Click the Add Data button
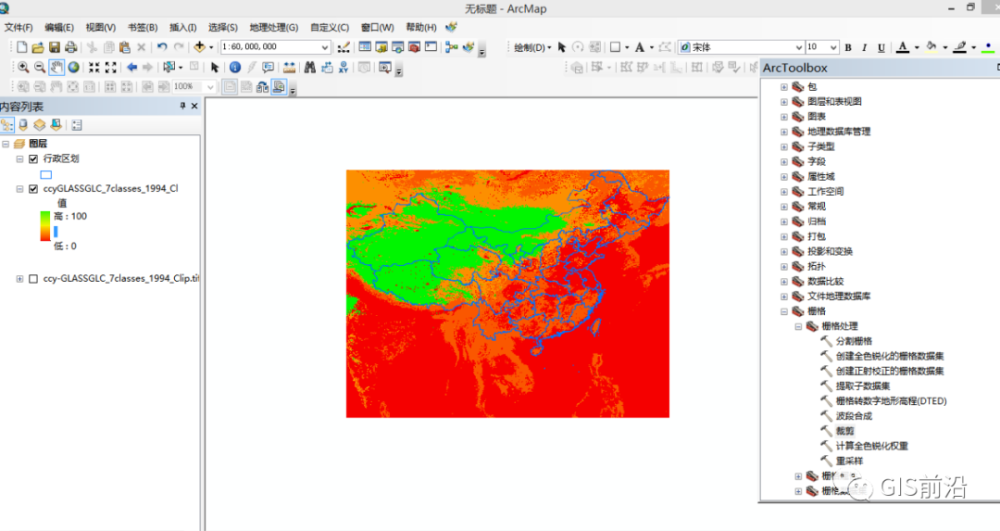The image size is (1000, 531). point(200,47)
